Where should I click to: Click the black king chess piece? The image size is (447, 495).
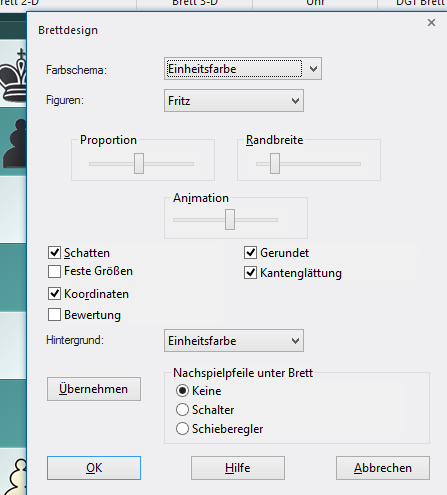point(13,75)
